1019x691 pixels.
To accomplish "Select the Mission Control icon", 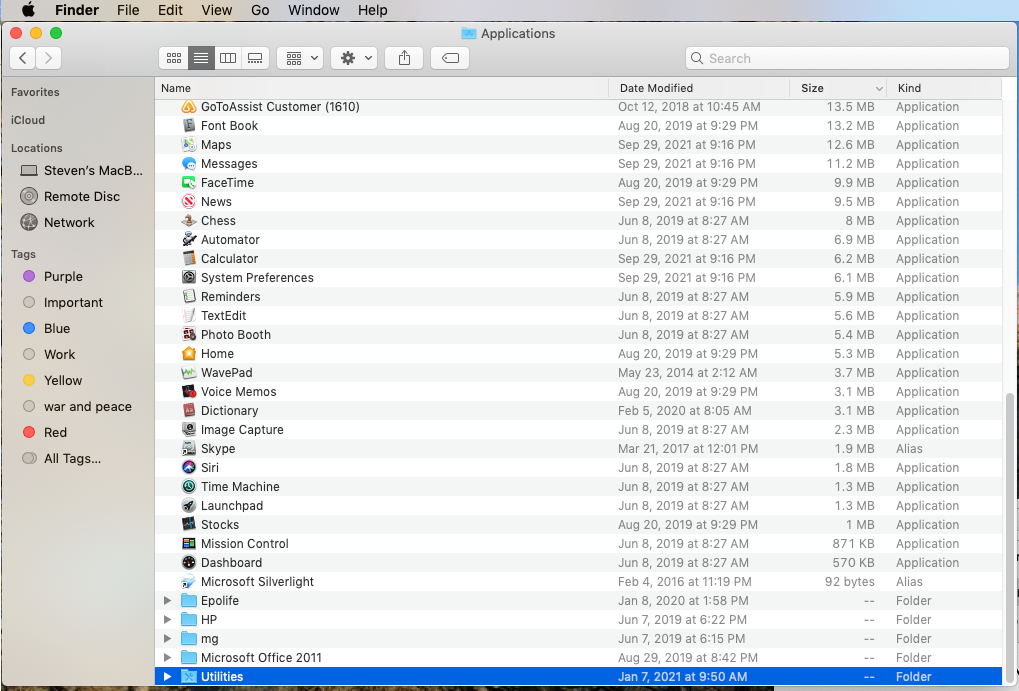I will pyautogui.click(x=188, y=543).
